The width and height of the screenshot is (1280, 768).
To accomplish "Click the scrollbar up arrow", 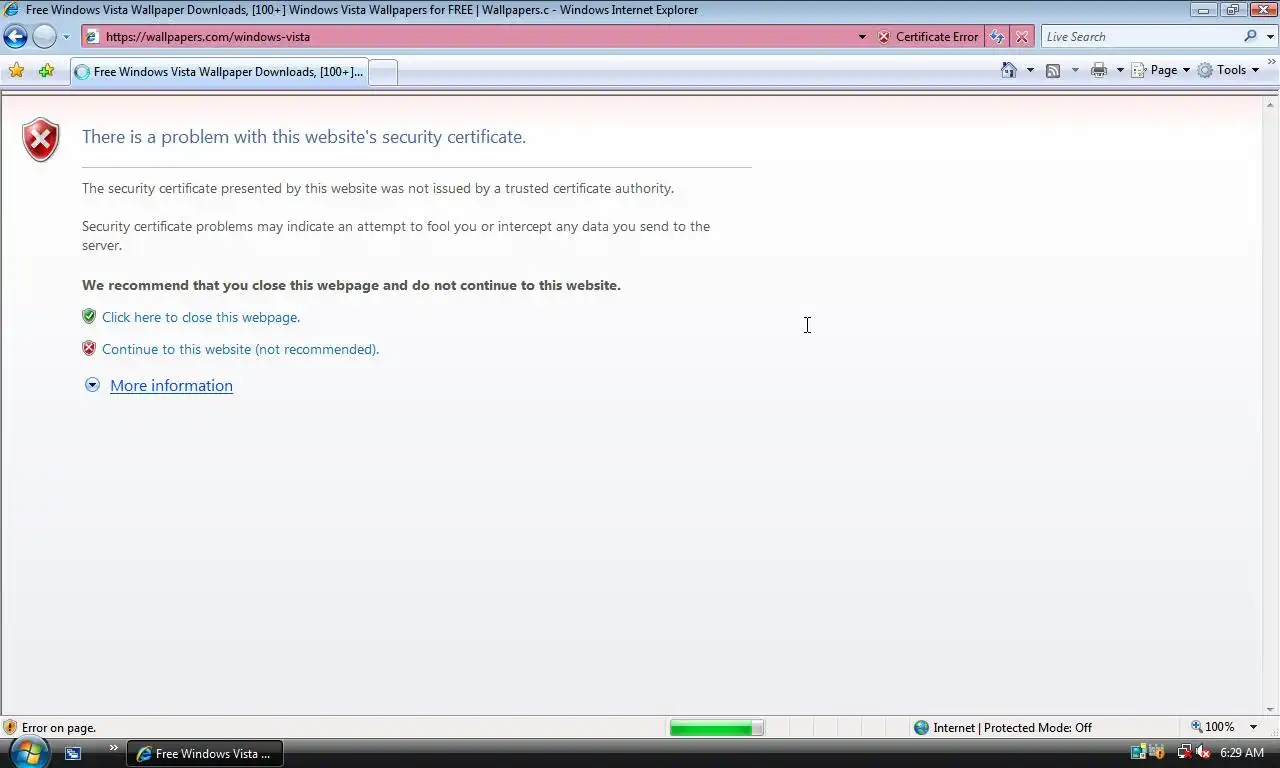I will click(x=1271, y=103).
